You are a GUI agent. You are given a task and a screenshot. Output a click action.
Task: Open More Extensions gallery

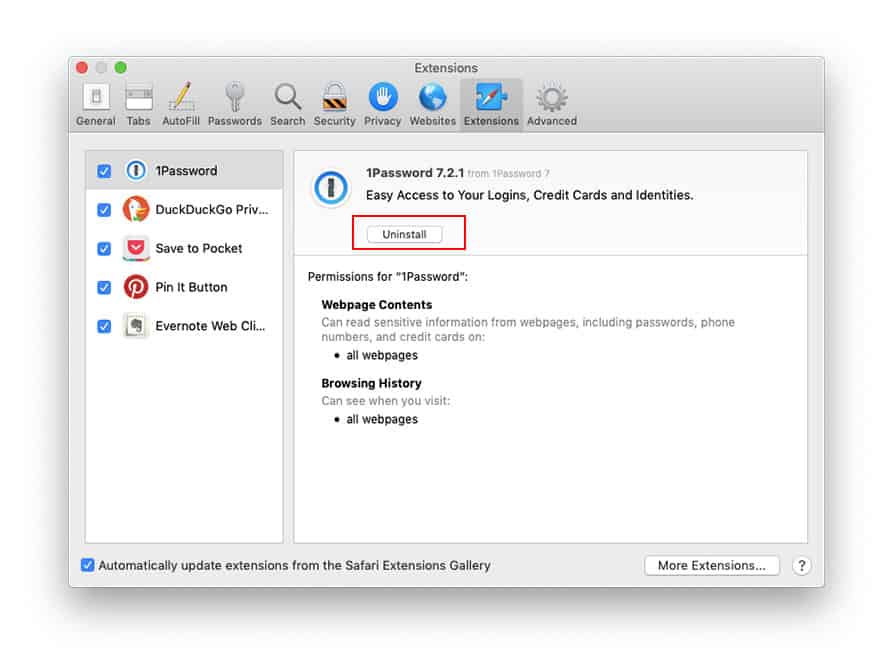point(712,565)
